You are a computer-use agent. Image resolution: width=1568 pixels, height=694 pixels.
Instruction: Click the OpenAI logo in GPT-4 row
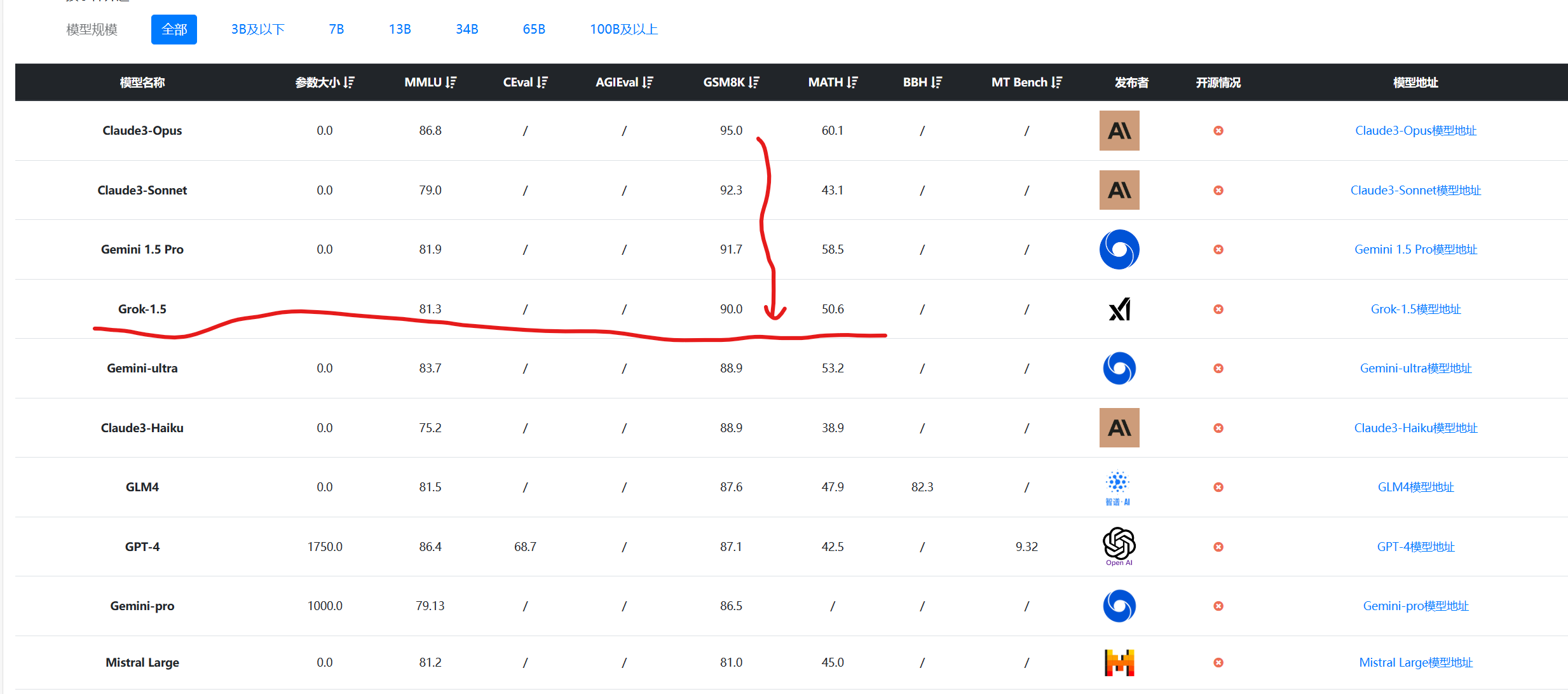[x=1119, y=547]
